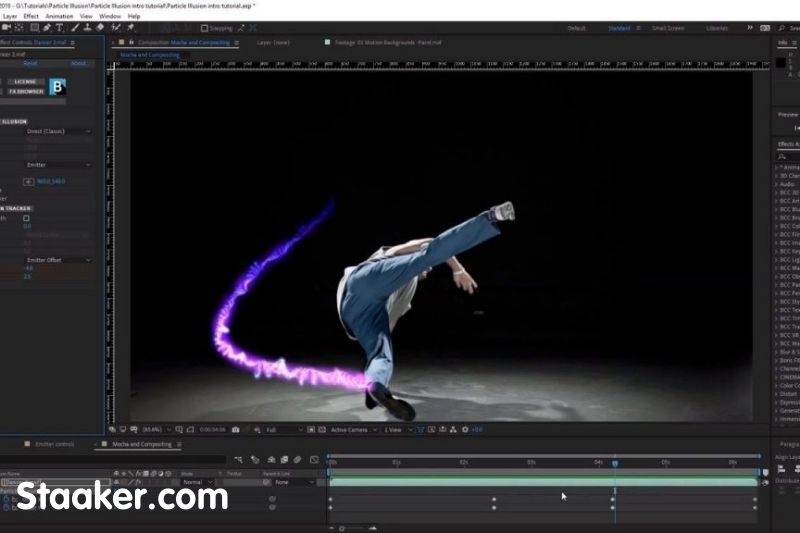Image resolution: width=800 pixels, height=533 pixels.
Task: Open the search help magnifier icon
Action: coord(782,28)
